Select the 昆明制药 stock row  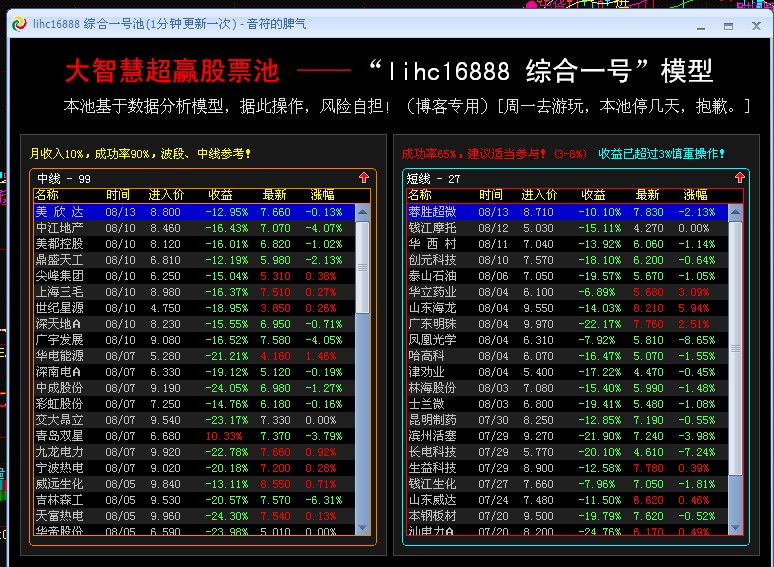(x=568, y=420)
